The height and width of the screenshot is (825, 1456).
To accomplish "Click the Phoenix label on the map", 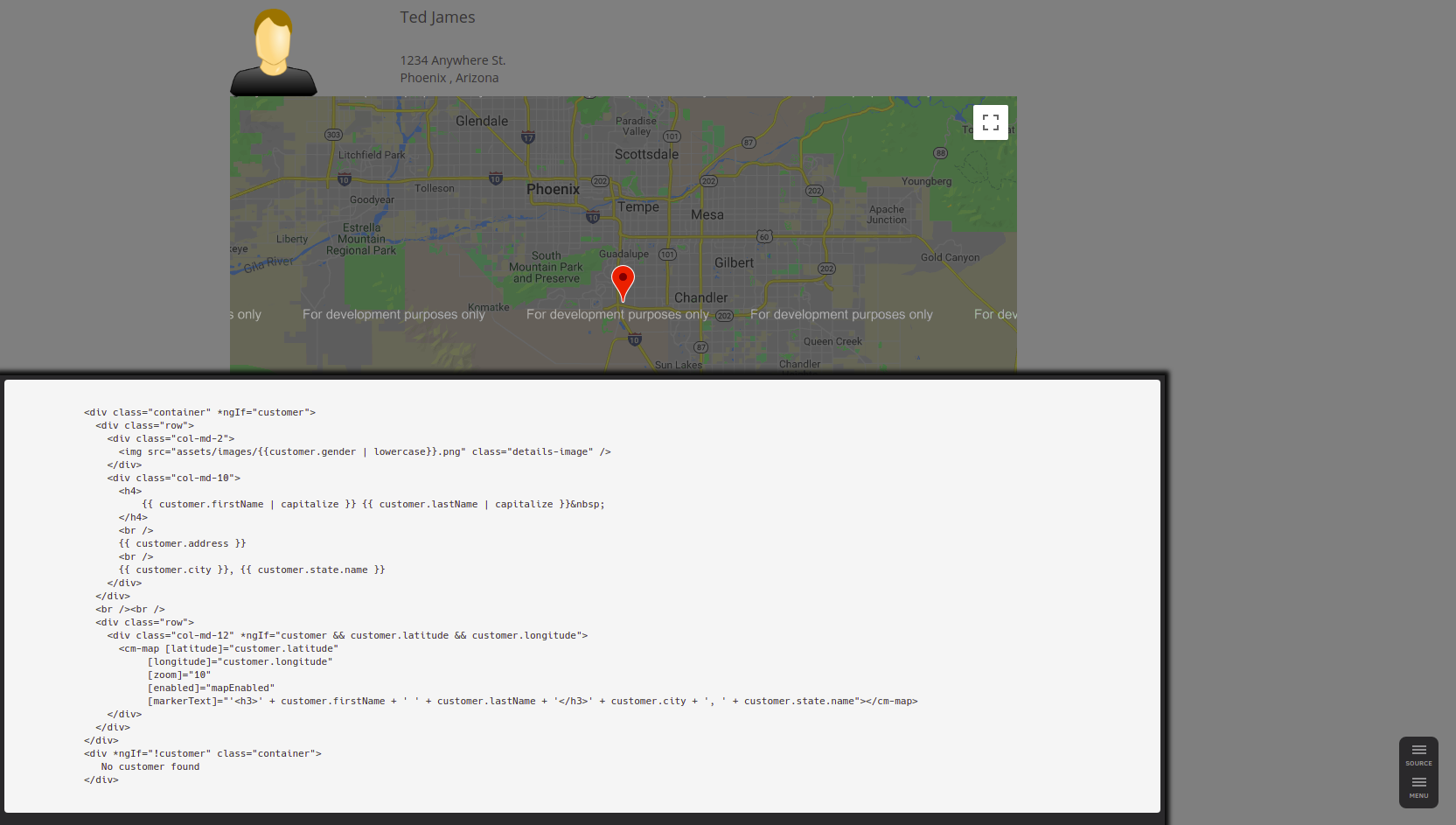I will click(x=552, y=189).
